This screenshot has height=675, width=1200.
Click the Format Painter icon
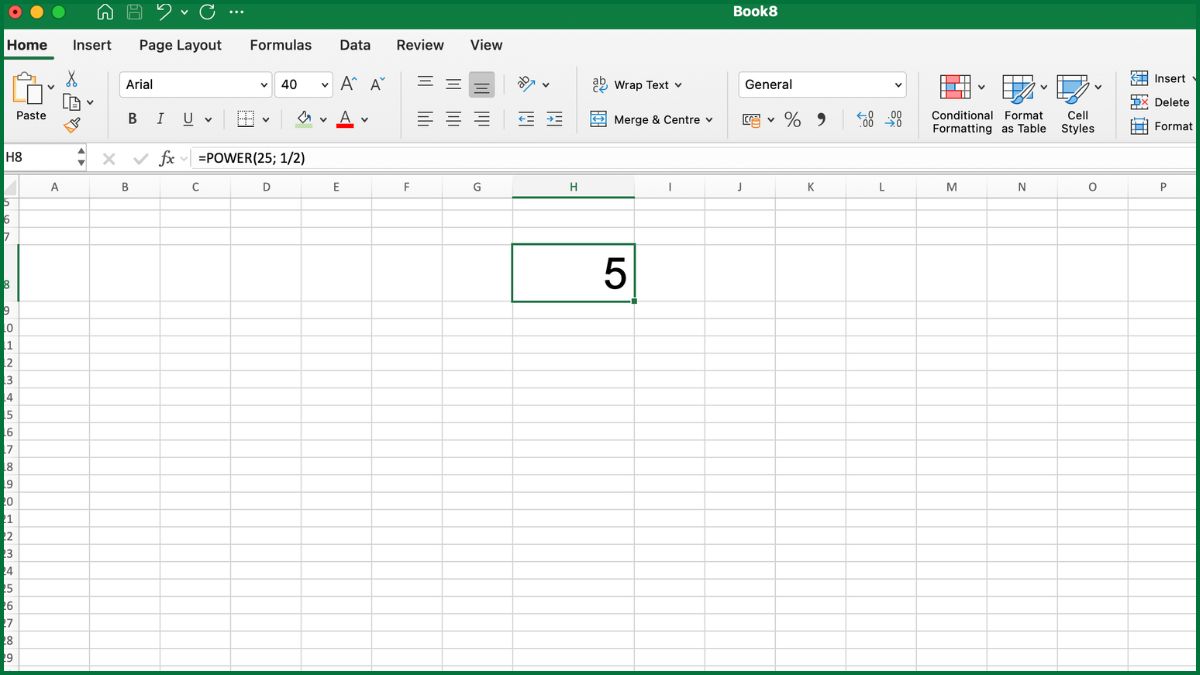[73, 126]
